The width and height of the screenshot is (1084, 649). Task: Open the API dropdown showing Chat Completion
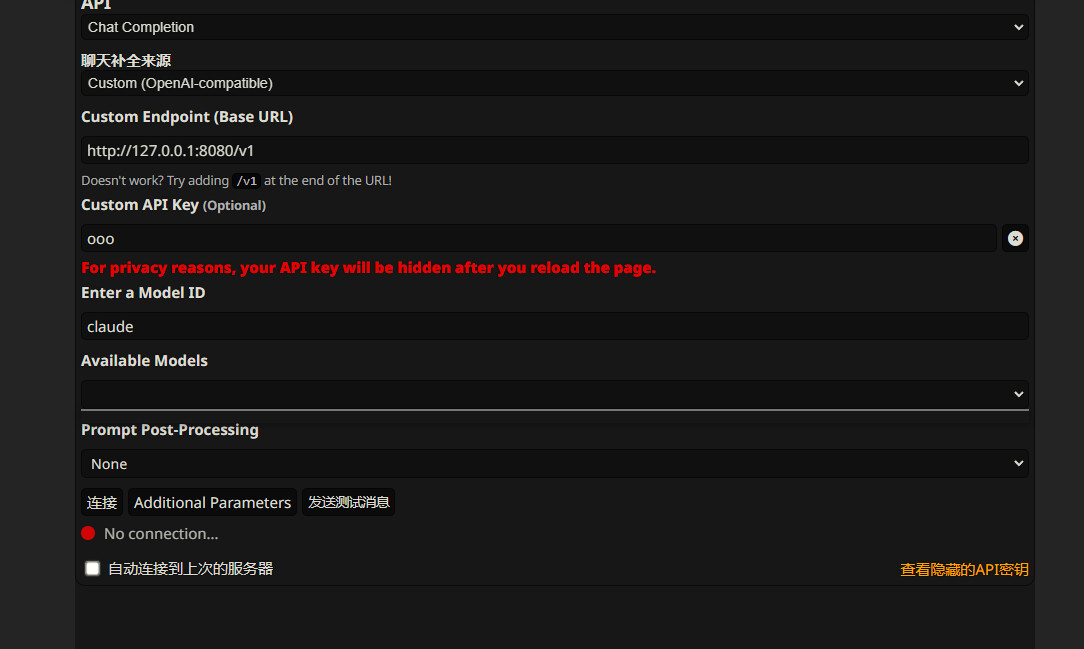coord(554,27)
